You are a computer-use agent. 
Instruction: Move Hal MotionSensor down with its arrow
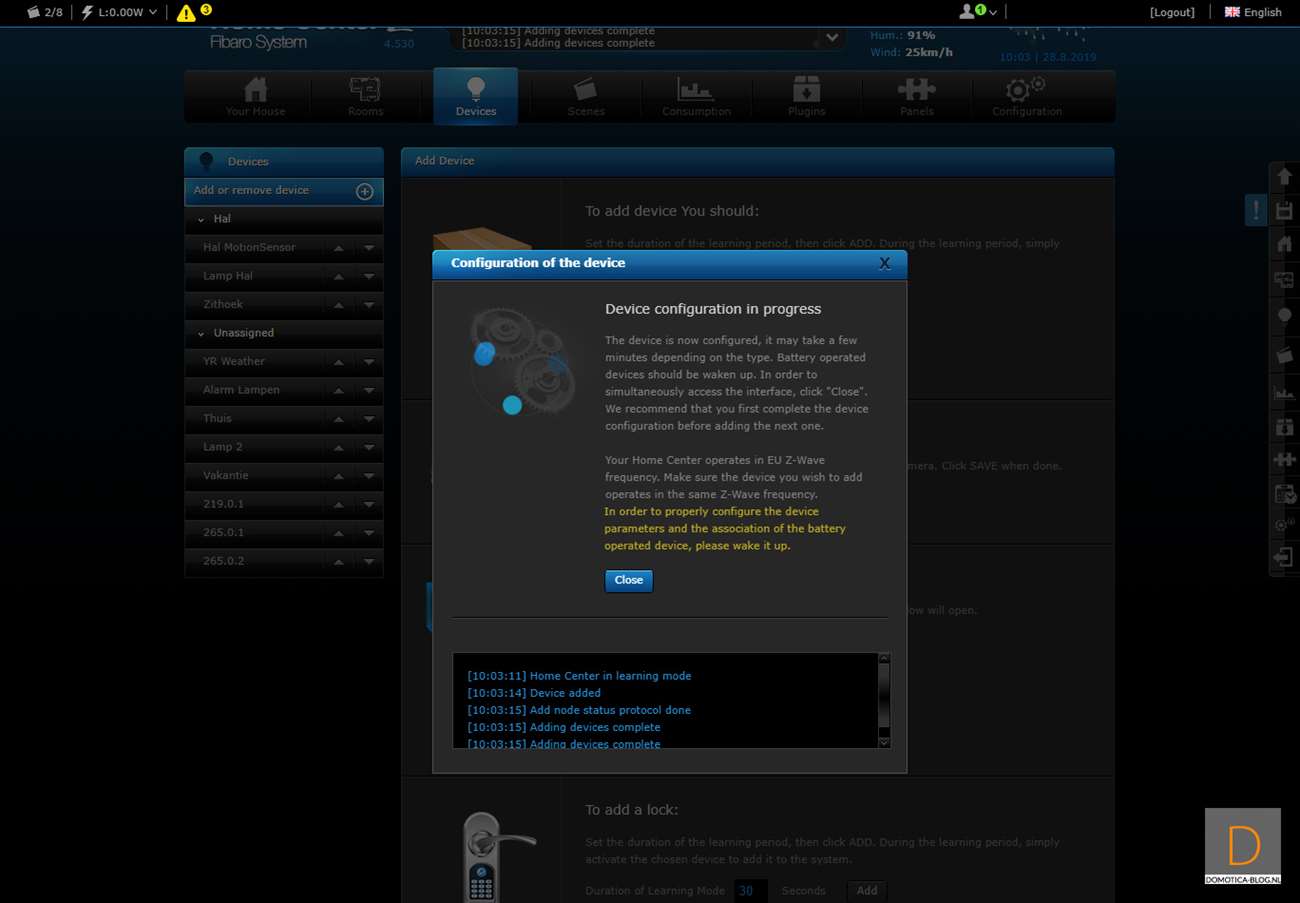(369, 248)
